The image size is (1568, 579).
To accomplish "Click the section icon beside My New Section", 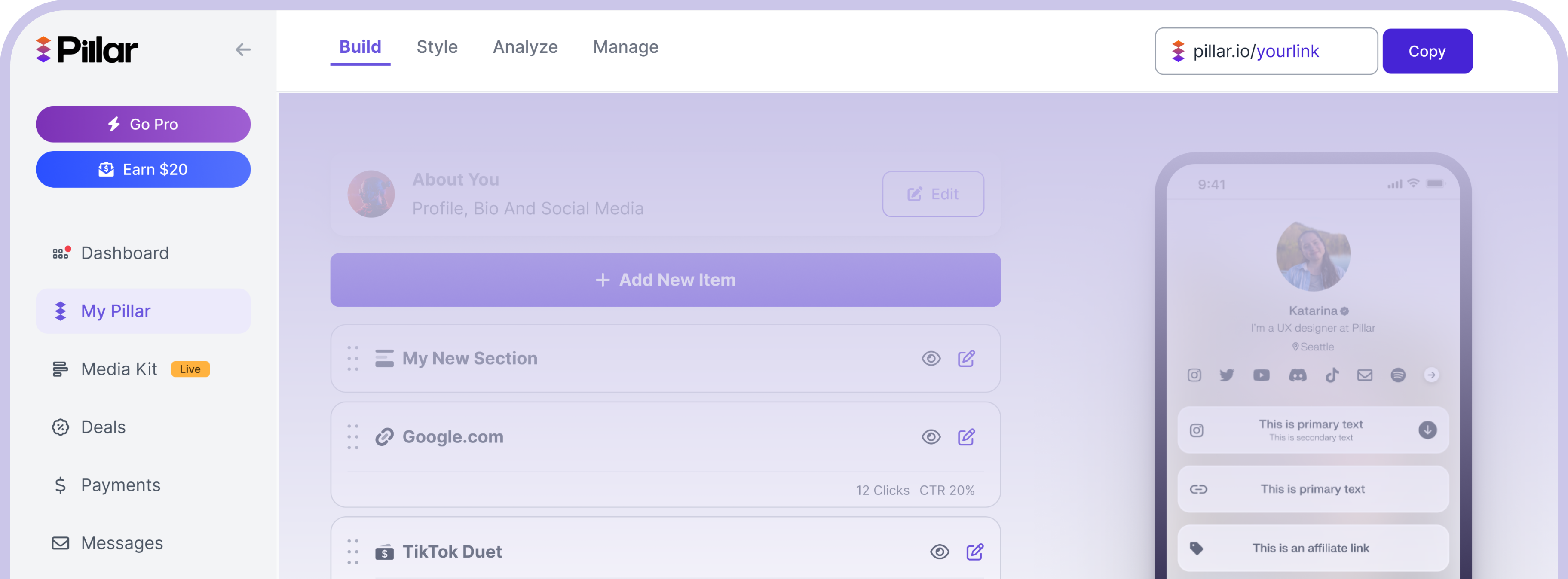I will (384, 358).
